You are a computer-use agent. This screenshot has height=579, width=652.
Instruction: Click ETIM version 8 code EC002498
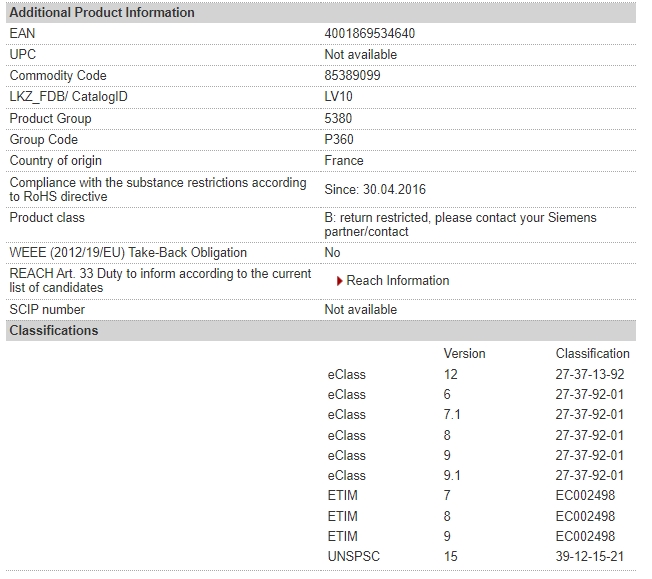(x=585, y=516)
